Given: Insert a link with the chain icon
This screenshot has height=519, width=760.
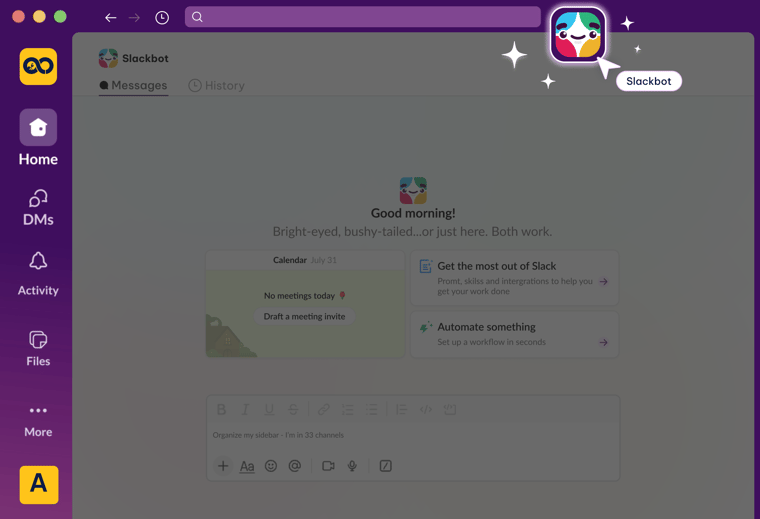Looking at the screenshot, I should coord(324,409).
